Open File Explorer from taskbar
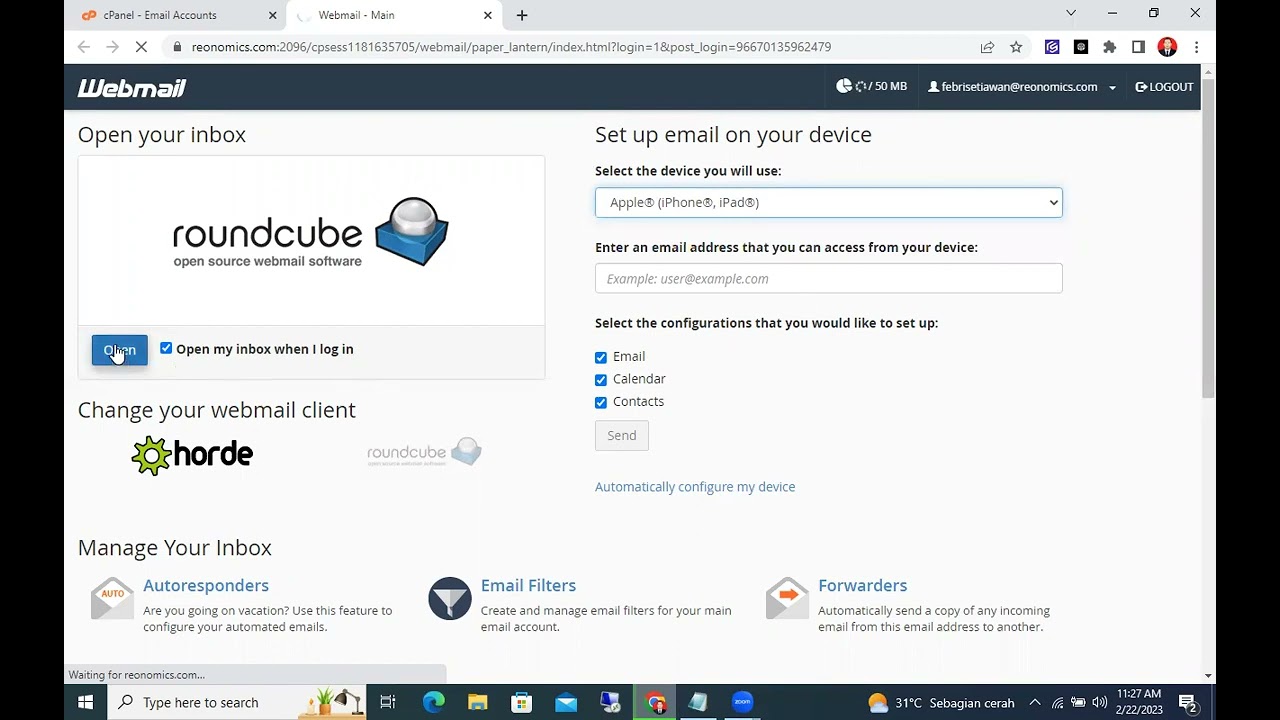The image size is (1280, 720). (477, 702)
